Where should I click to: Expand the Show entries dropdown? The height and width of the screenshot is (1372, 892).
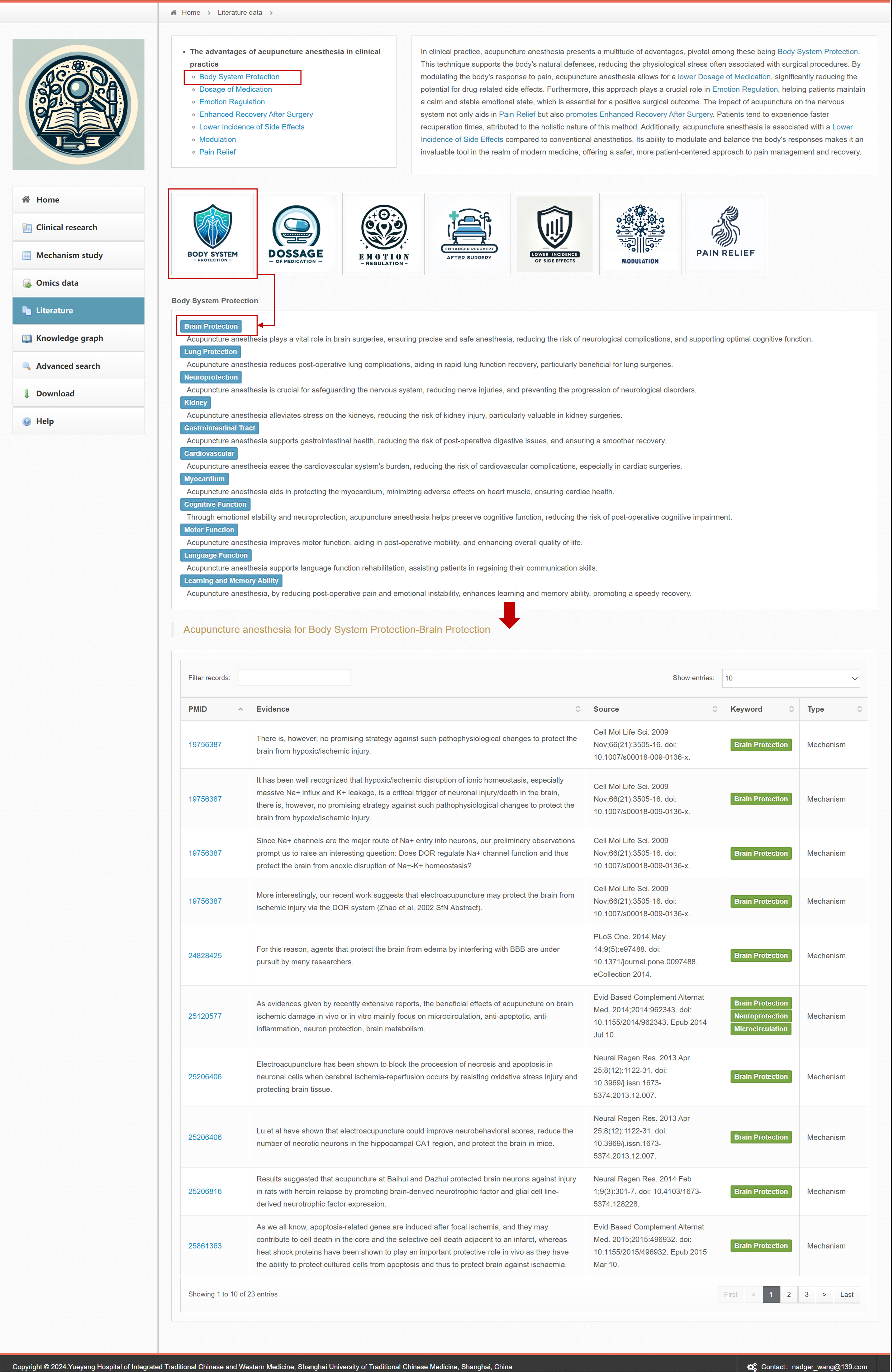(791, 678)
